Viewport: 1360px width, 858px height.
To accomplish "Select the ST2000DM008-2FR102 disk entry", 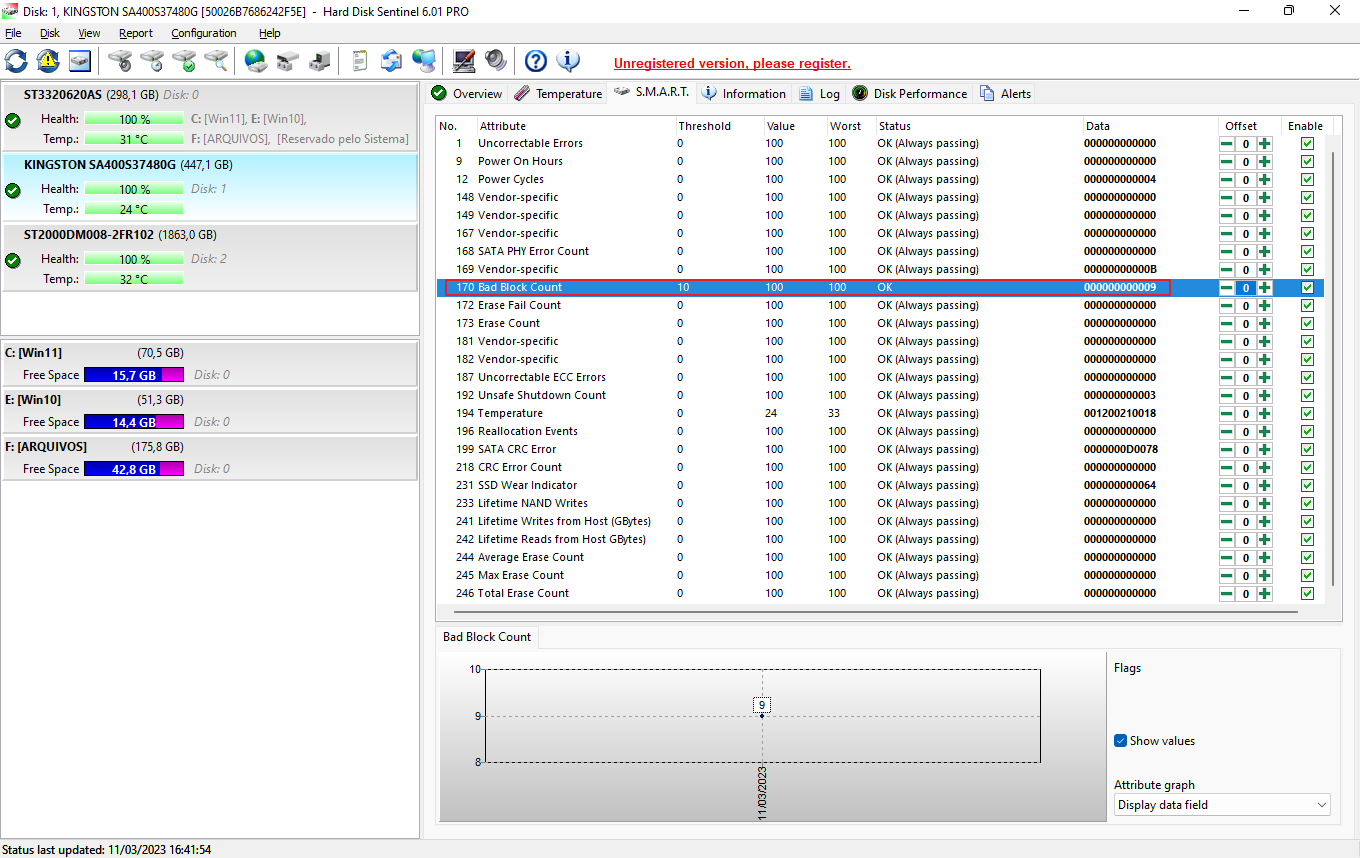I will (x=209, y=257).
